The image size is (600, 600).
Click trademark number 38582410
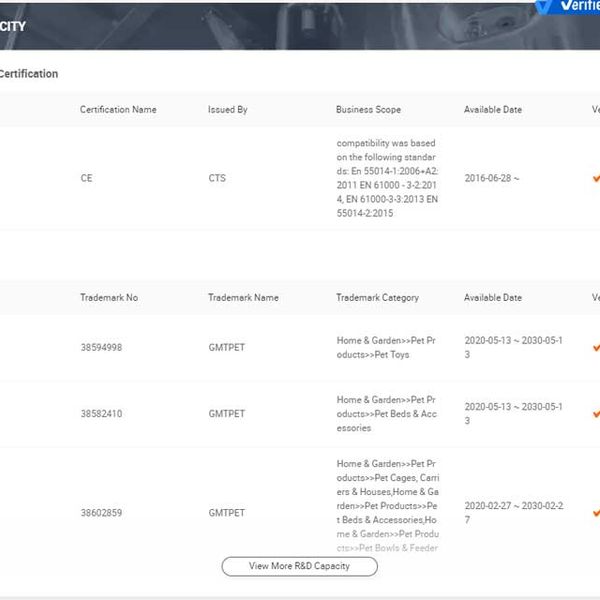click(x=101, y=414)
